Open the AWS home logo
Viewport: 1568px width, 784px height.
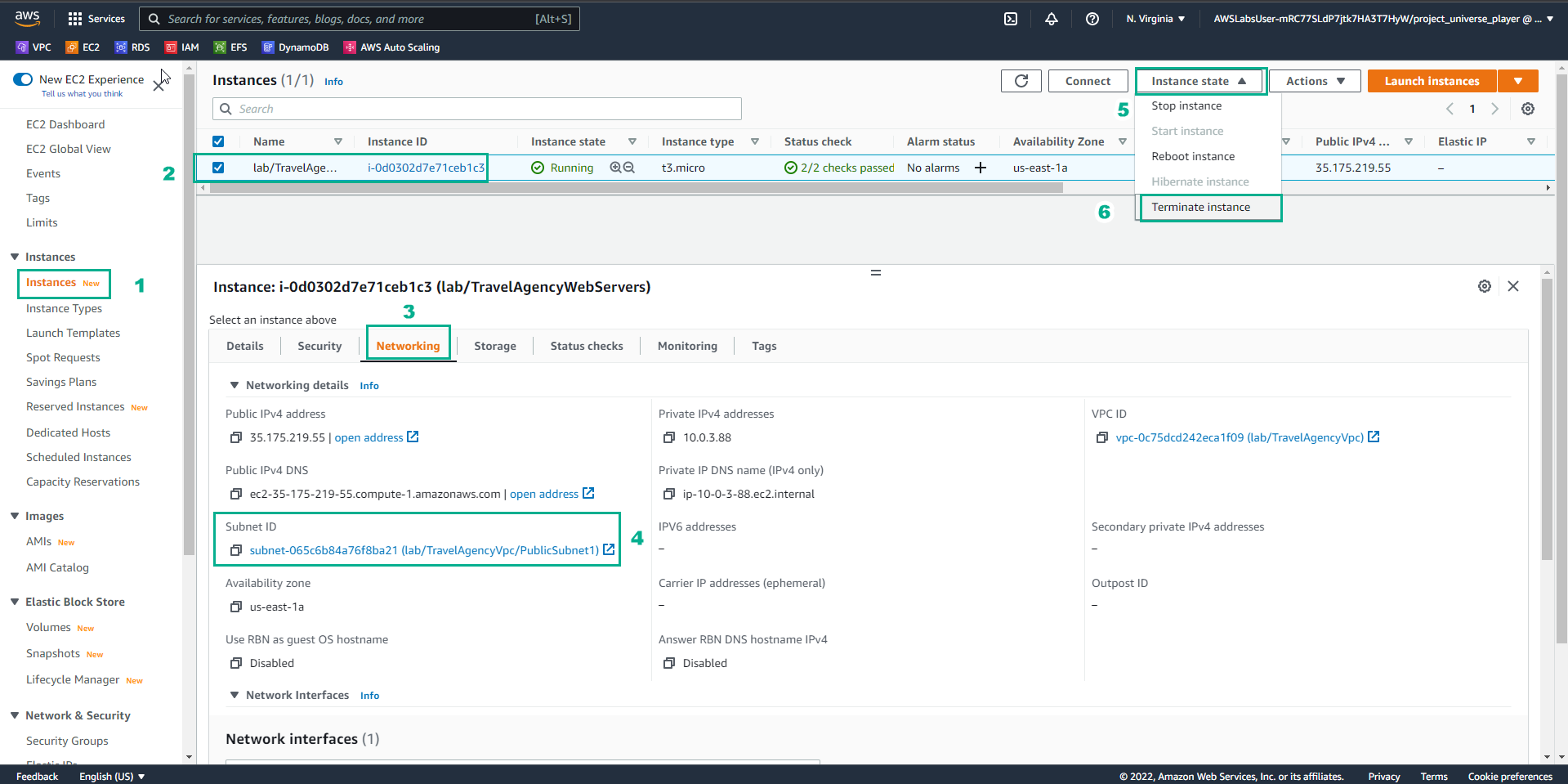point(27,18)
